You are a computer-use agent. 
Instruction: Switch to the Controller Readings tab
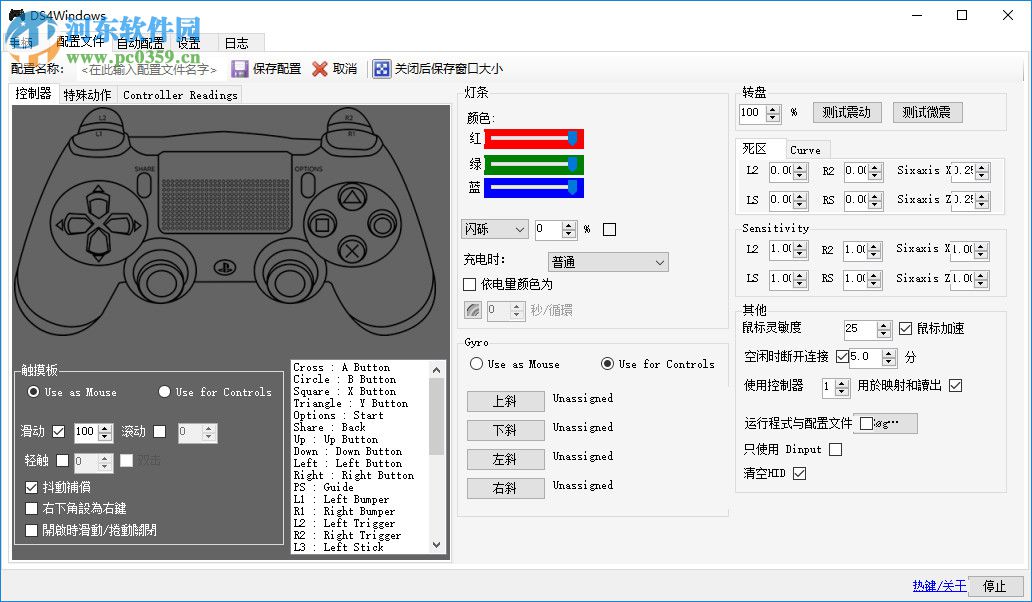tap(179, 95)
